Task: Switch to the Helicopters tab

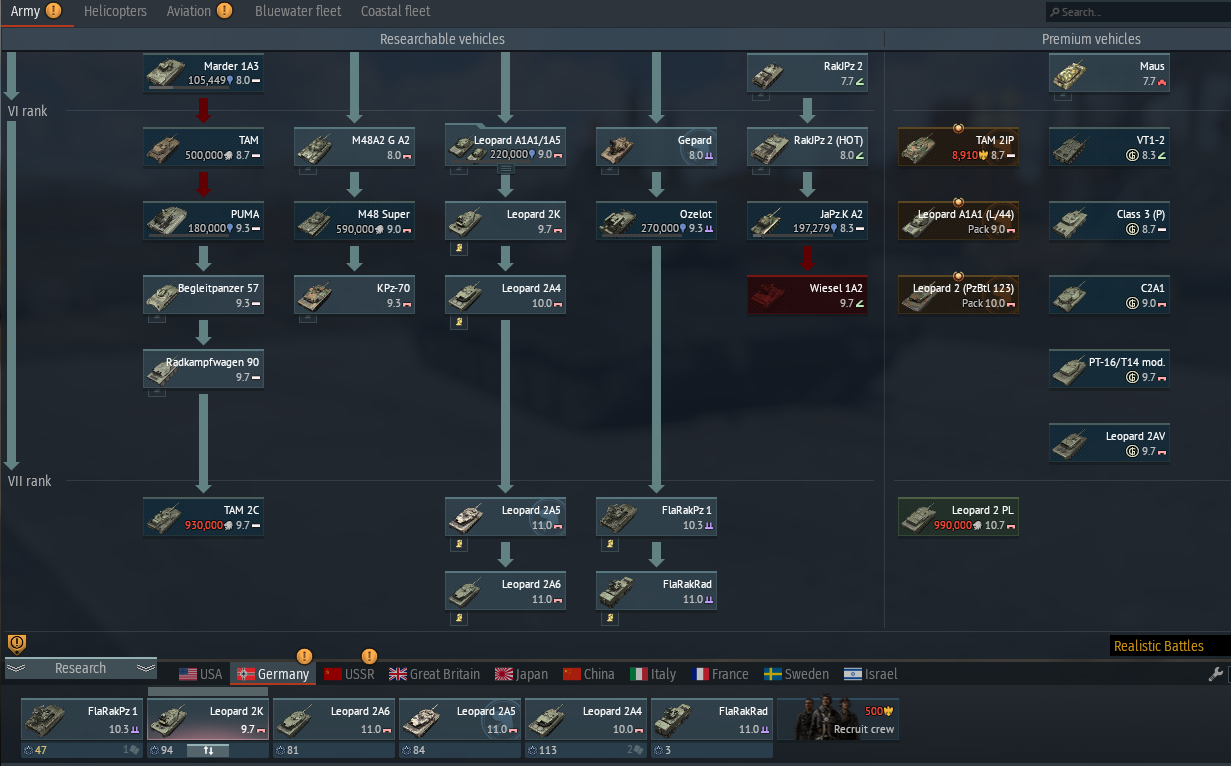Action: (x=115, y=12)
